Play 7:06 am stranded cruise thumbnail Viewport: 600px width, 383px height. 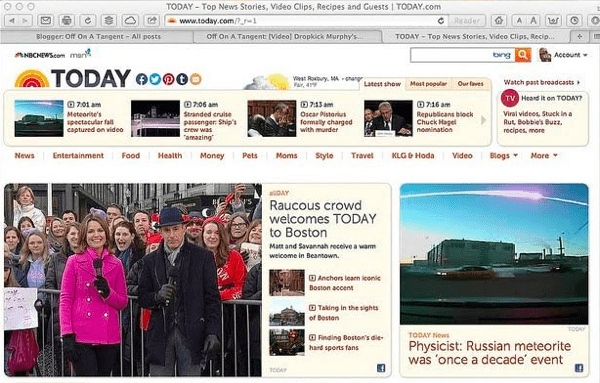(x=155, y=118)
